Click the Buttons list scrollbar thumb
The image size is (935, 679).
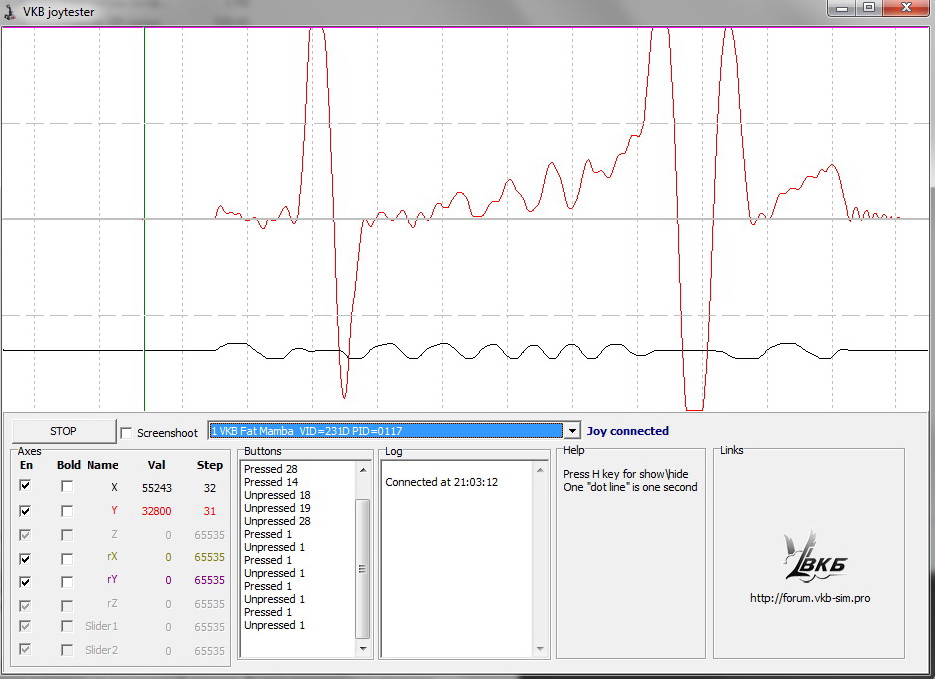click(362, 569)
